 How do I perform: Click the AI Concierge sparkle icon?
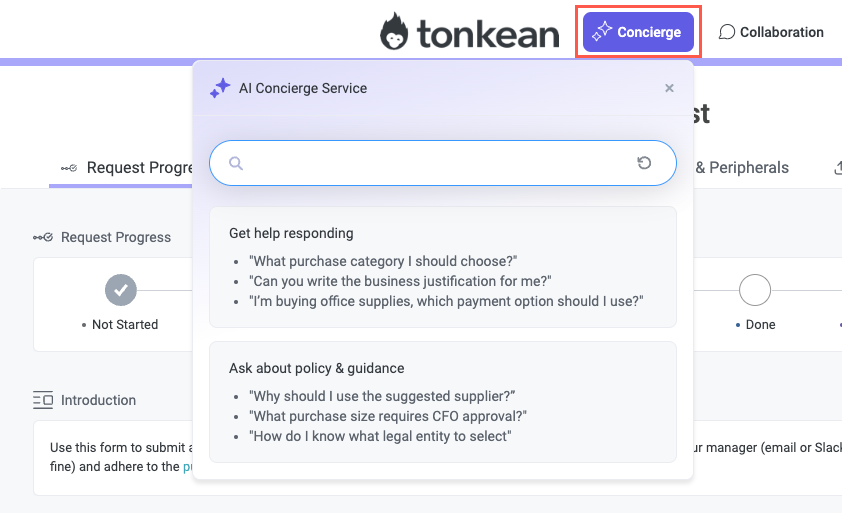(220, 88)
